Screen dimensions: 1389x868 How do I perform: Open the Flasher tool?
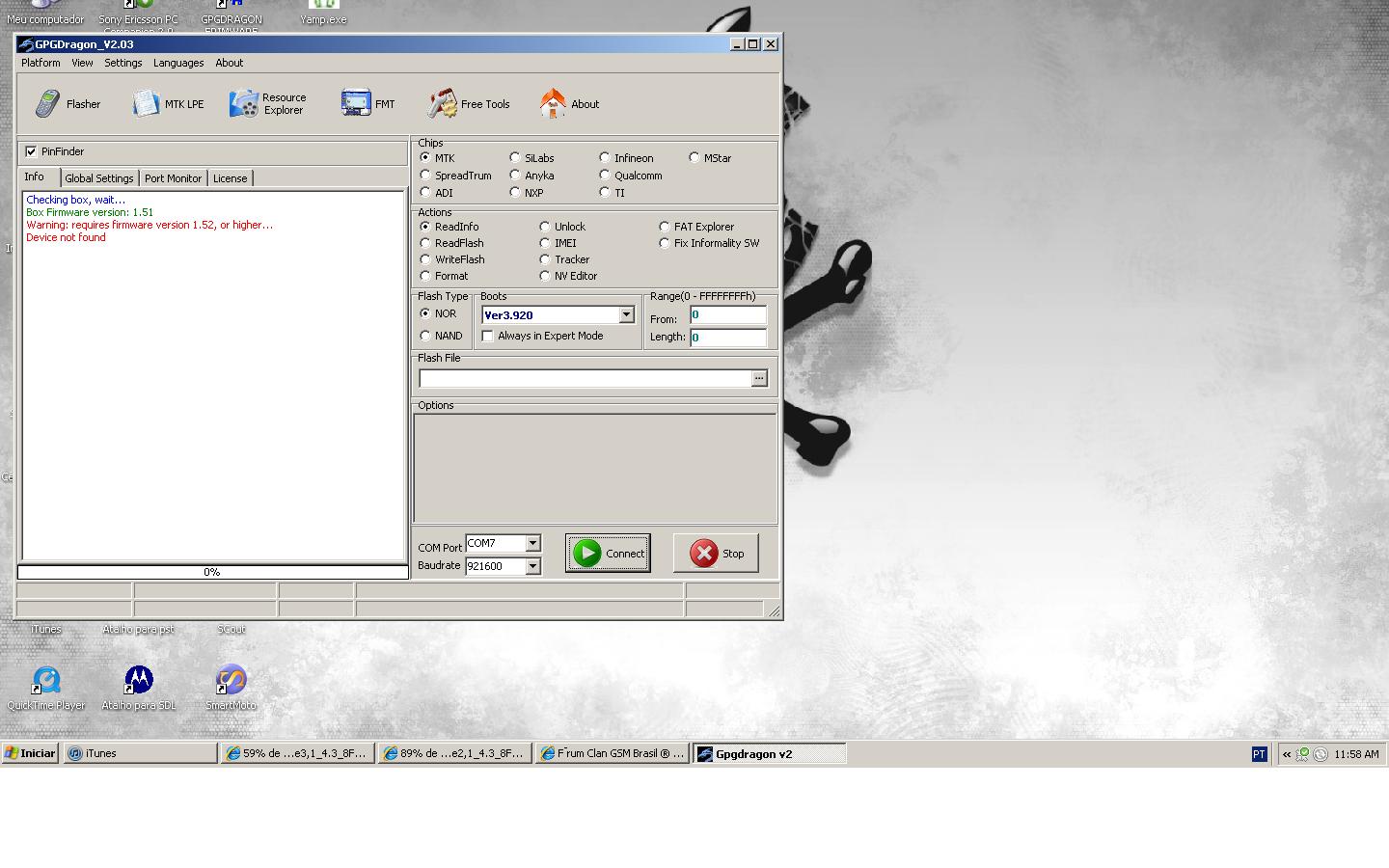point(68,104)
